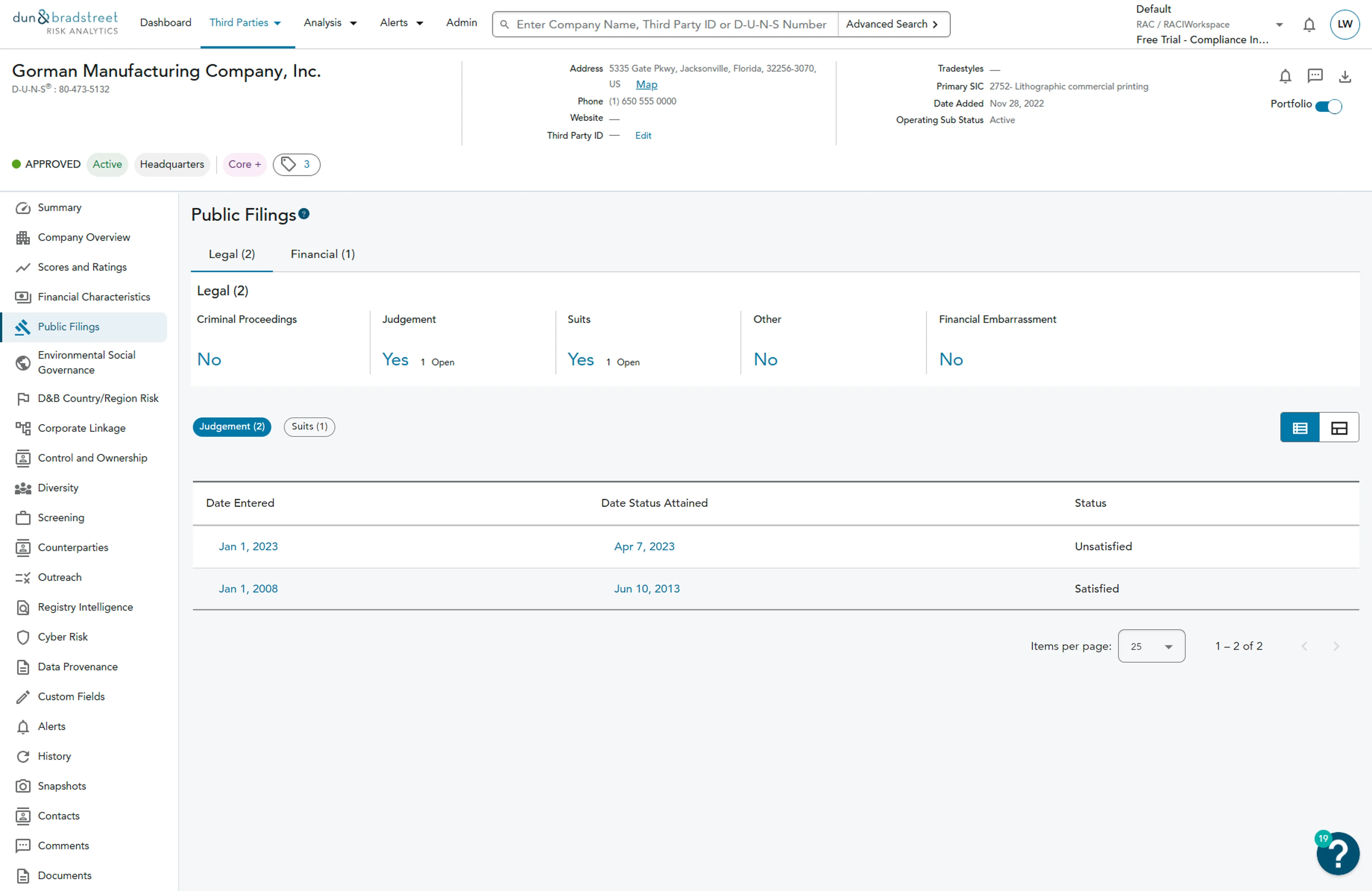Switch to card layout view

1338,428
